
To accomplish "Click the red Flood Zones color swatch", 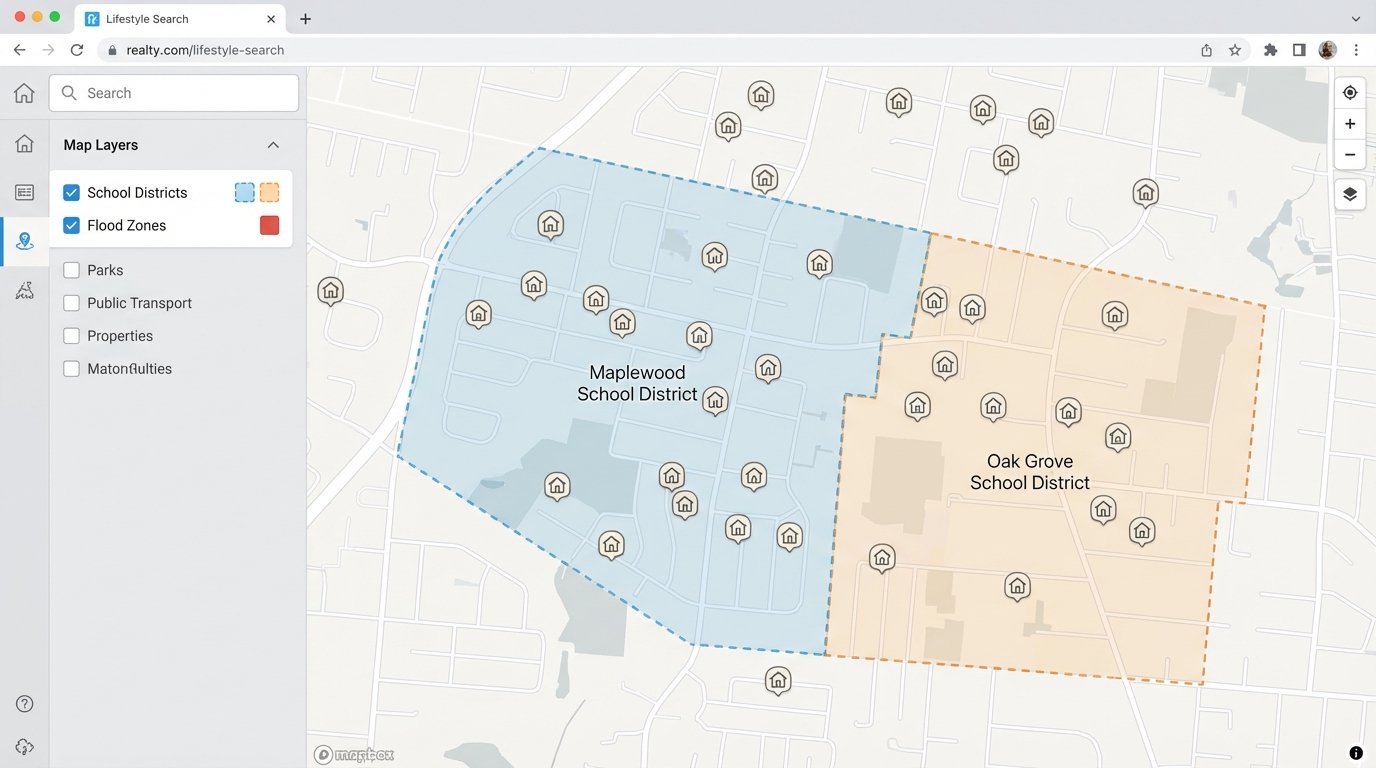I will (269, 225).
